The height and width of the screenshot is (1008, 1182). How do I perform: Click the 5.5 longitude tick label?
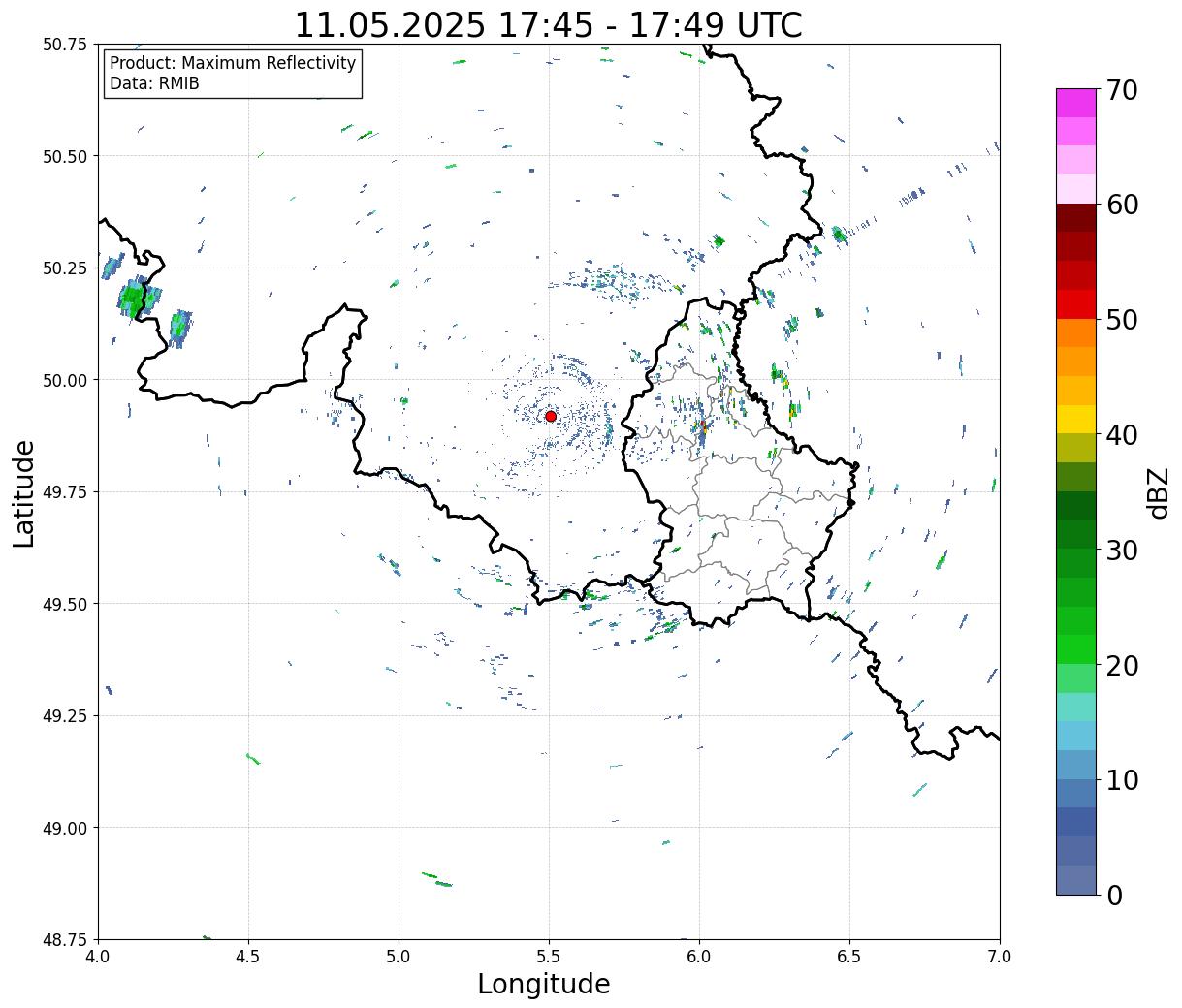(549, 957)
